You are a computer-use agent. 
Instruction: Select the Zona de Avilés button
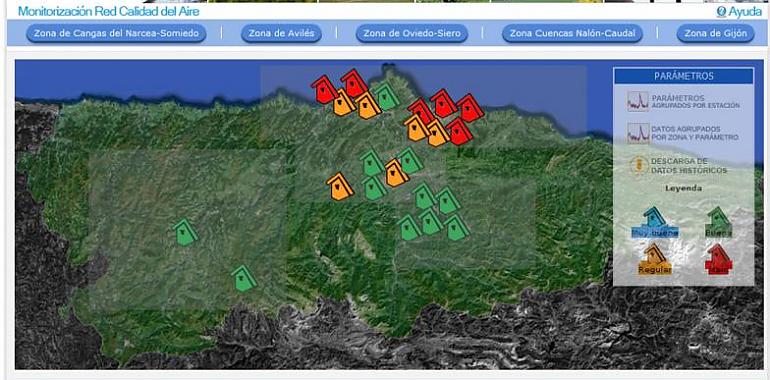point(281,33)
